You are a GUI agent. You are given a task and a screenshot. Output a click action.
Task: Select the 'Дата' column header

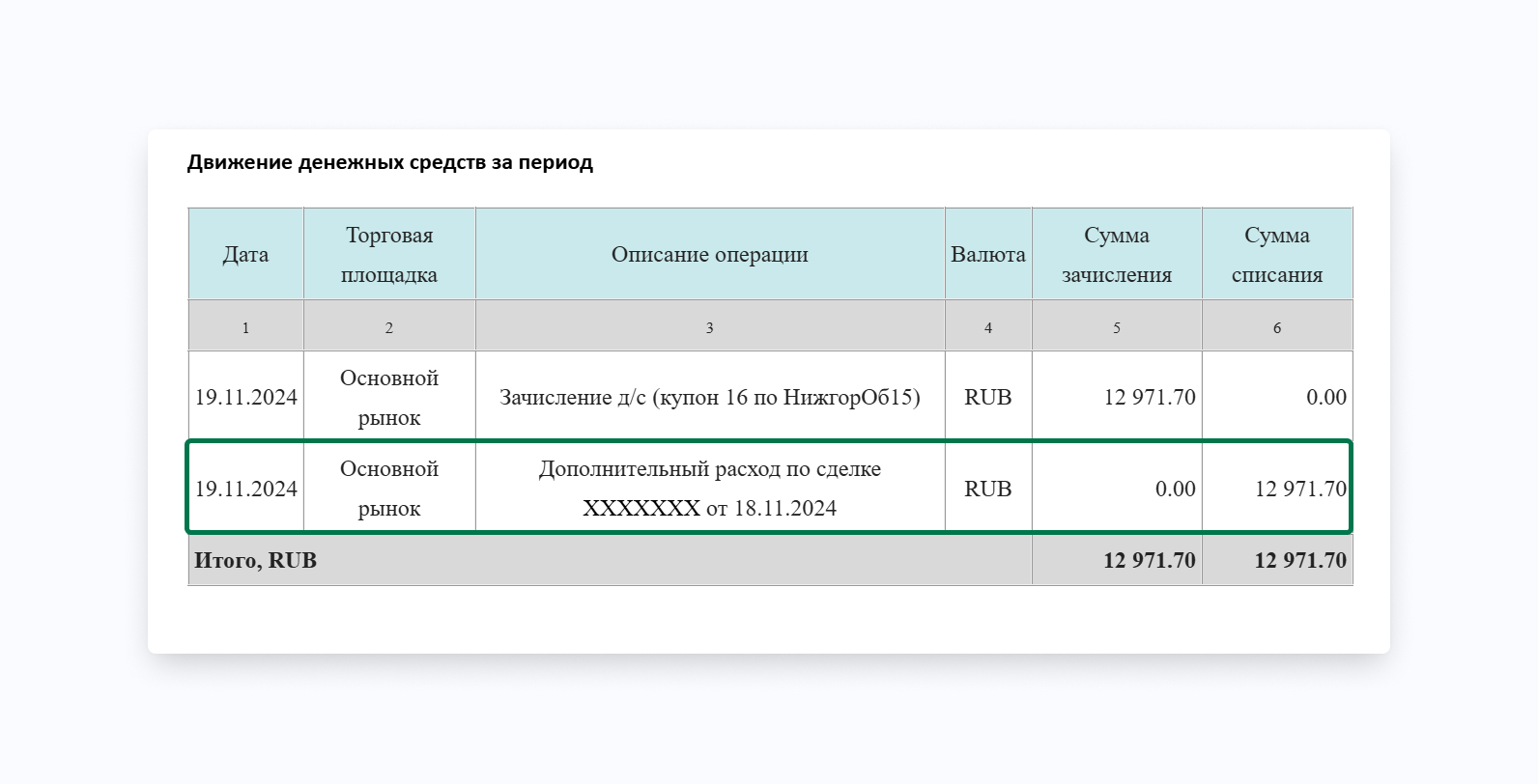pos(245,254)
